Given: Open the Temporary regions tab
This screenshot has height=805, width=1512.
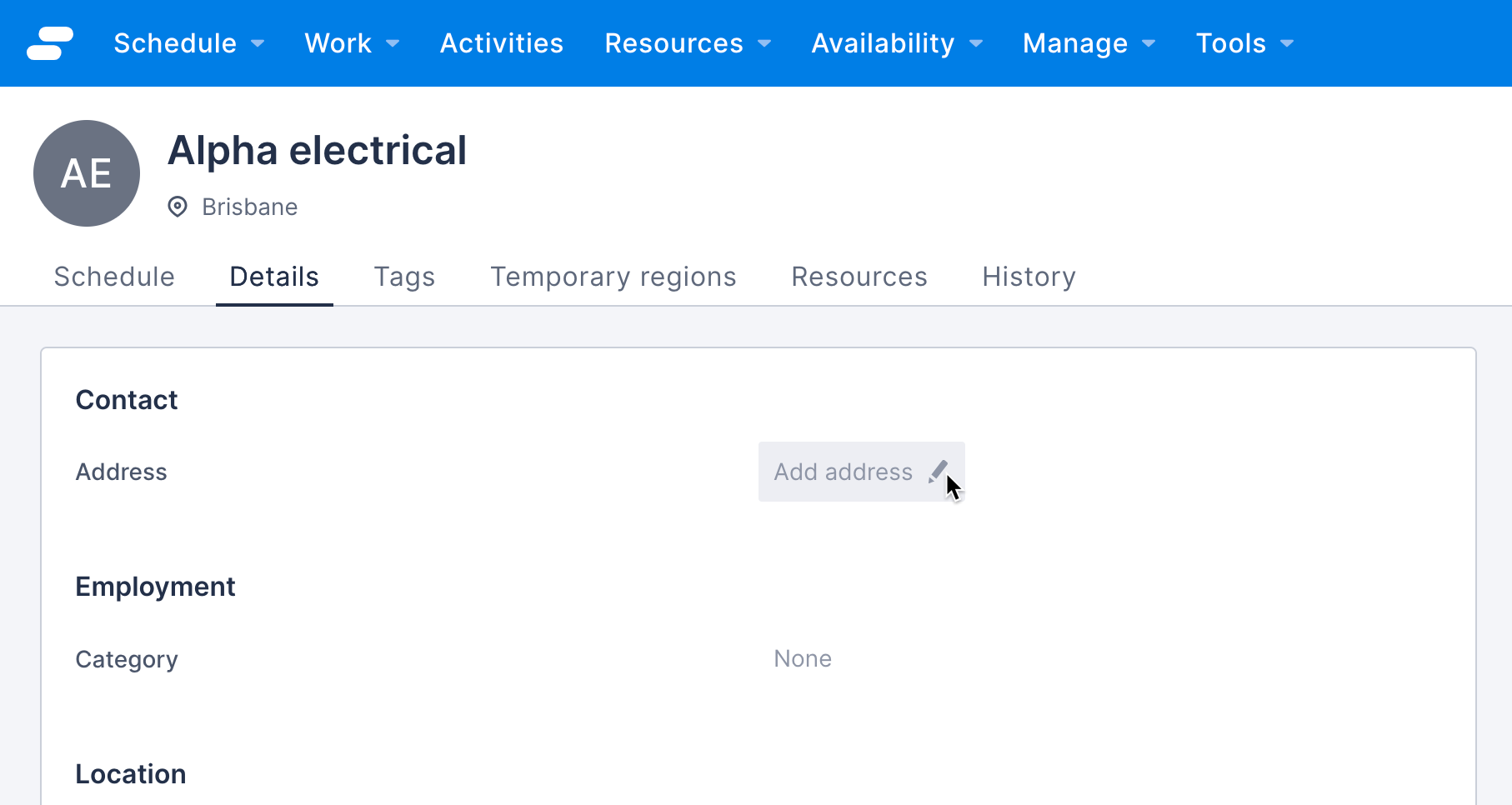Looking at the screenshot, I should (613, 276).
